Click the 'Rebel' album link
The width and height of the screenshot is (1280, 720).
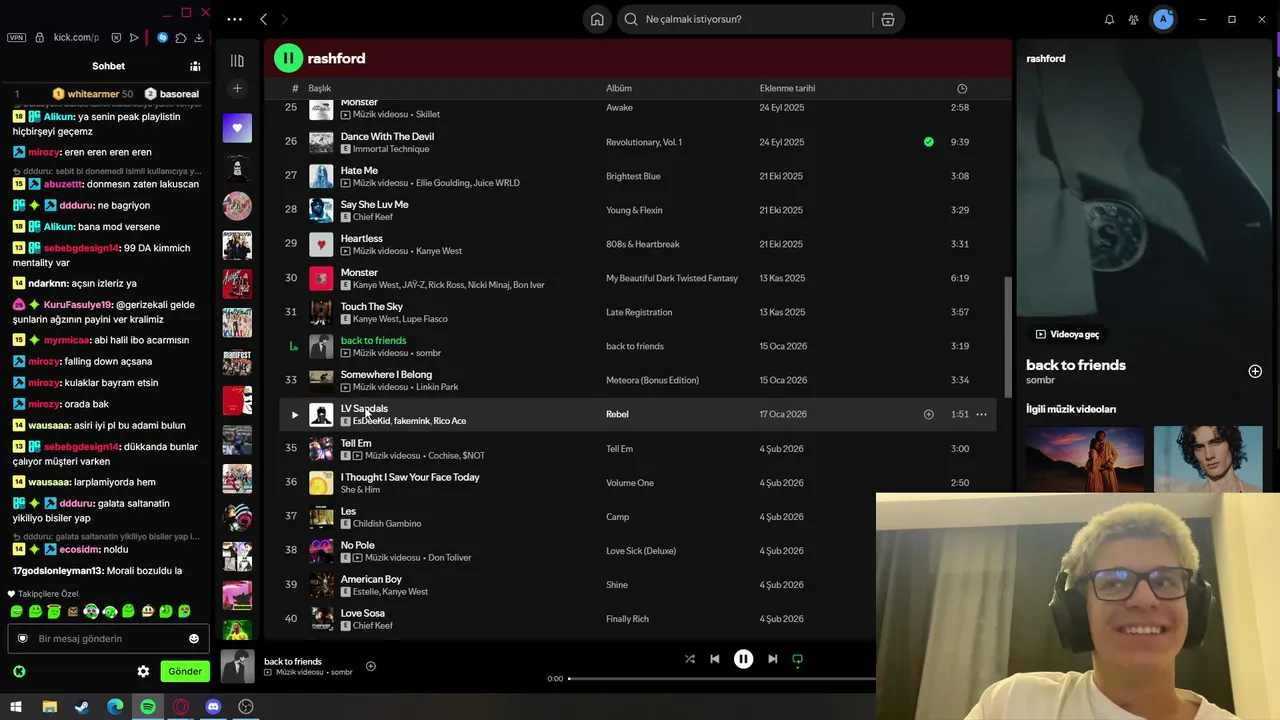(617, 414)
